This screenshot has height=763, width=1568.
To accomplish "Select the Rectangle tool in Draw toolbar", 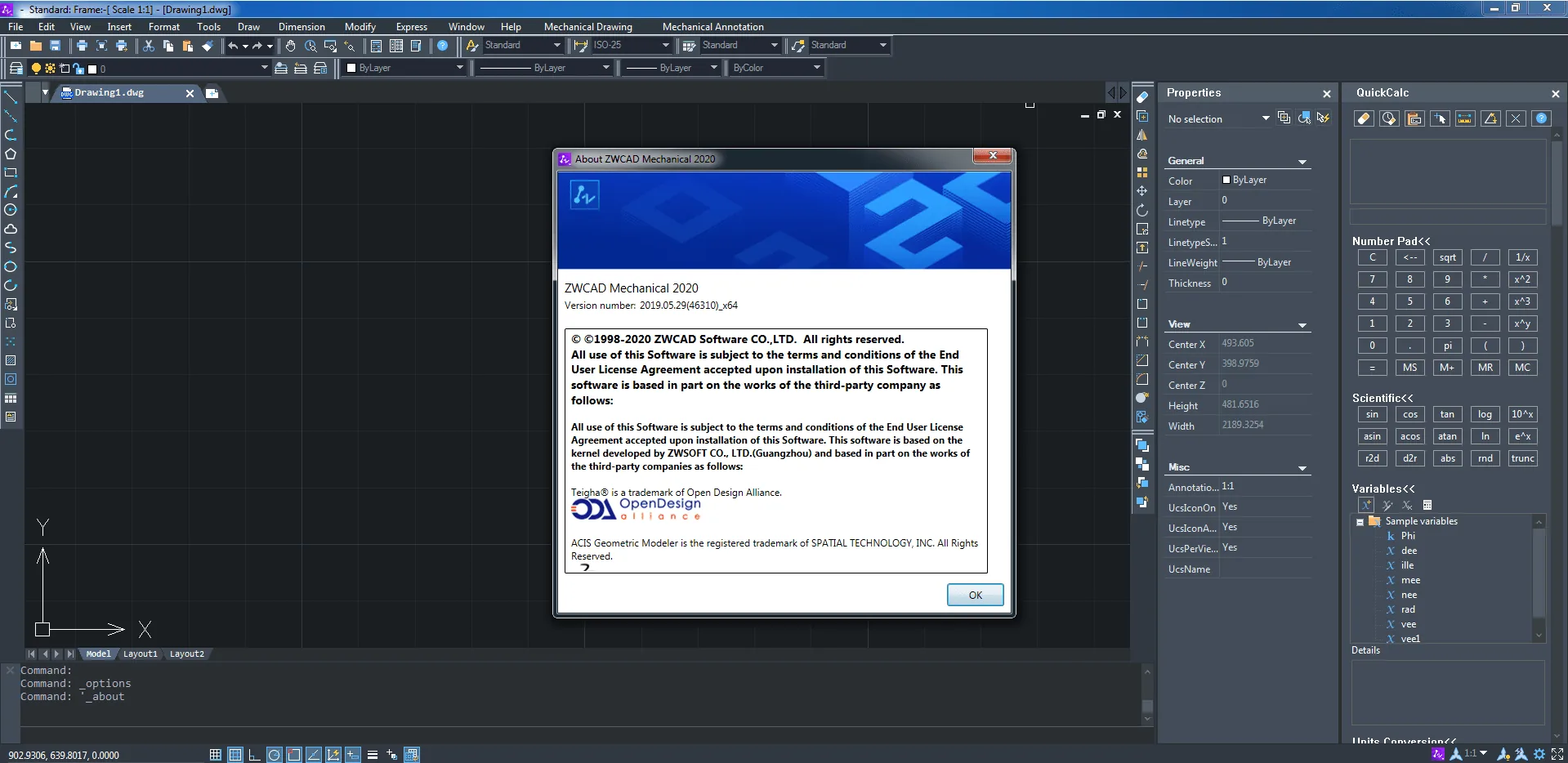I will tap(11, 172).
